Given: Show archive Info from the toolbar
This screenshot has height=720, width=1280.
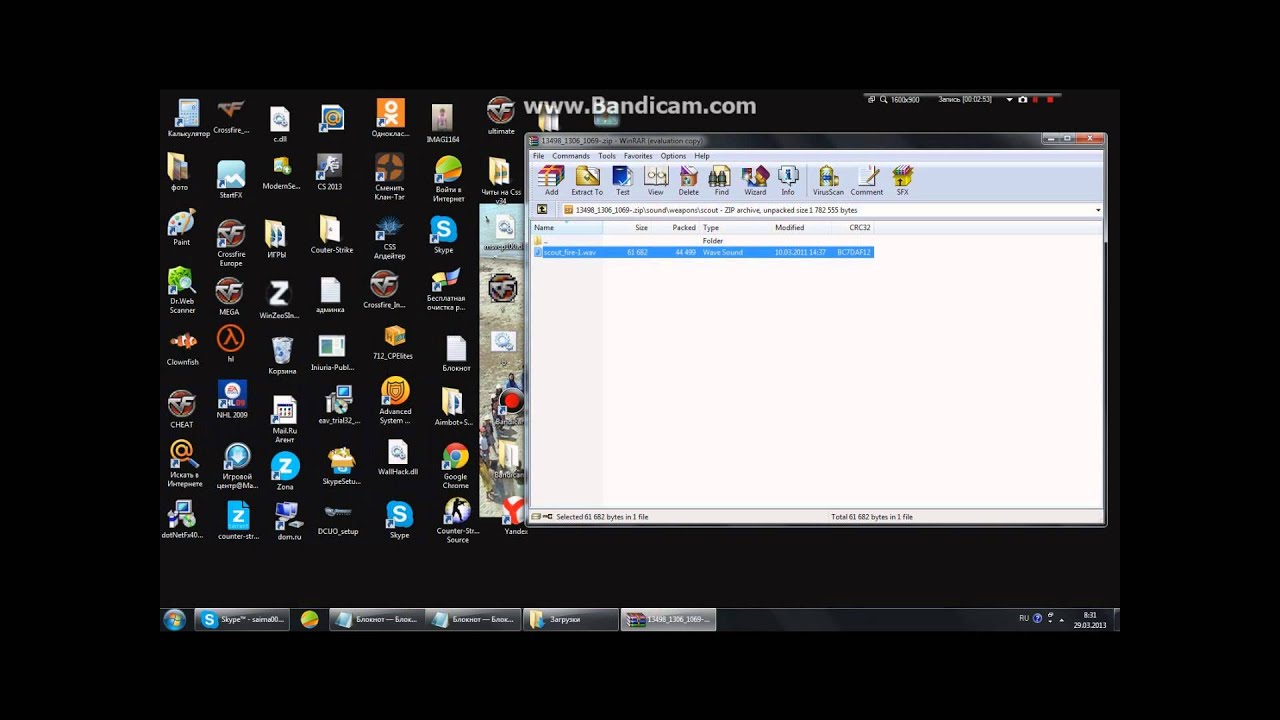Looking at the screenshot, I should pos(788,181).
